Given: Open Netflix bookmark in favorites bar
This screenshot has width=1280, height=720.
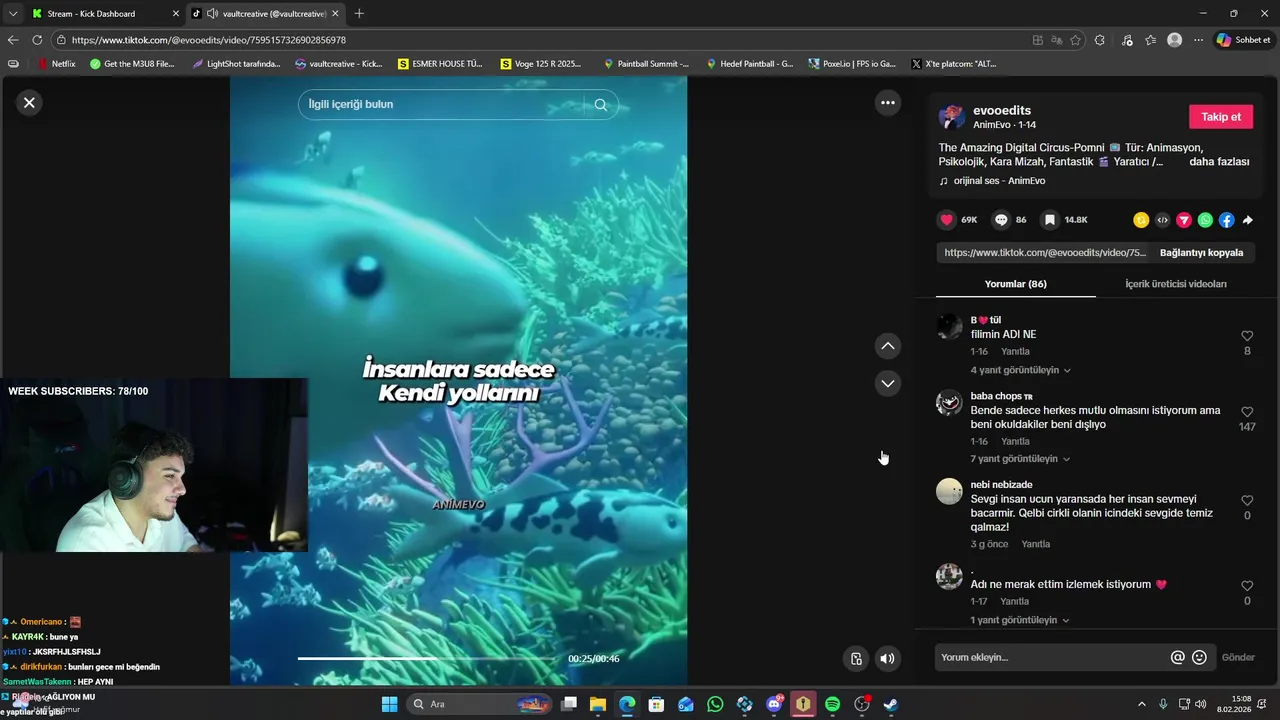Looking at the screenshot, I should tap(56, 63).
